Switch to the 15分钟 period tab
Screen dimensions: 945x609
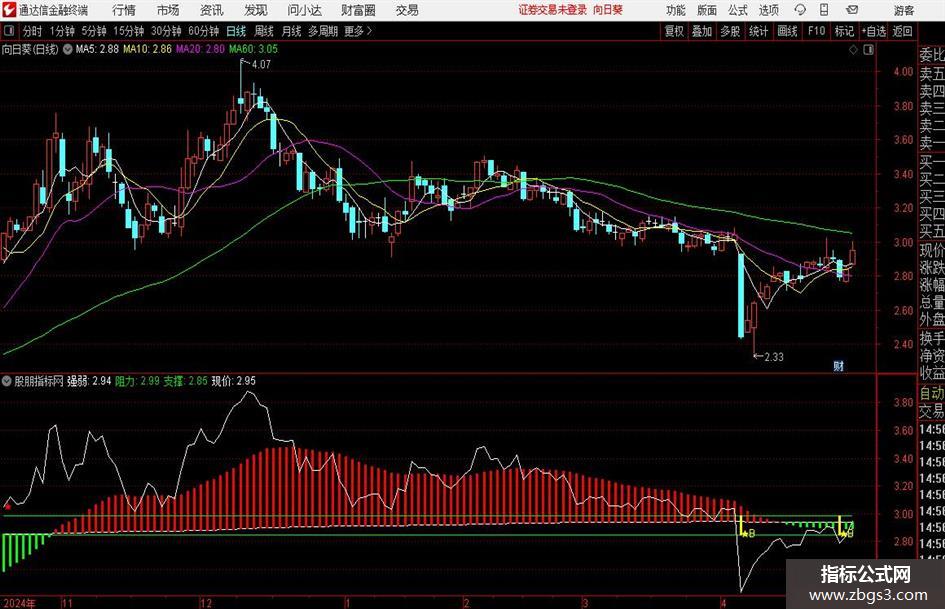tap(128, 31)
